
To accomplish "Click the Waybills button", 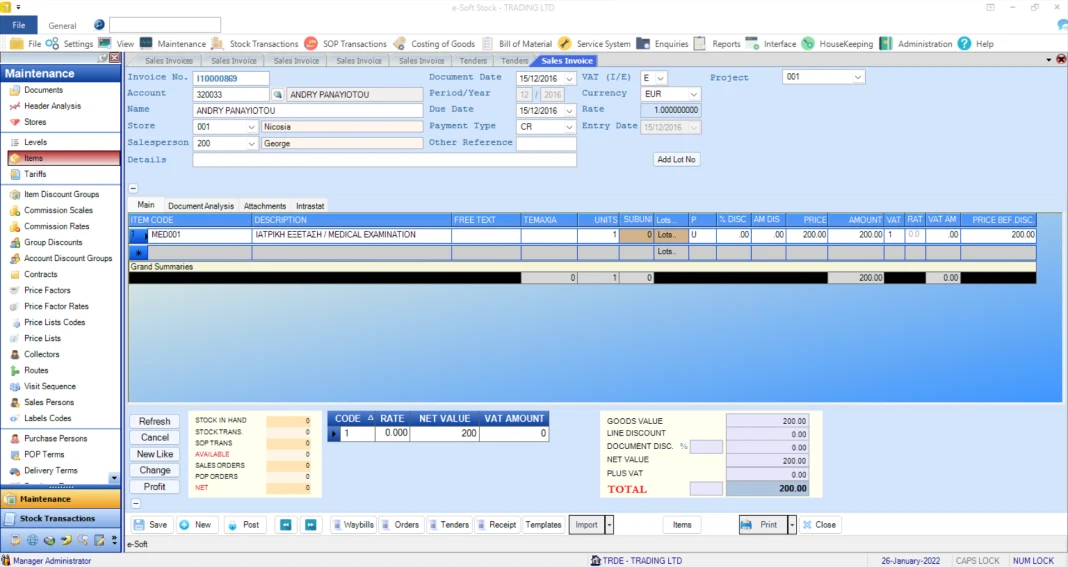I will (x=353, y=525).
